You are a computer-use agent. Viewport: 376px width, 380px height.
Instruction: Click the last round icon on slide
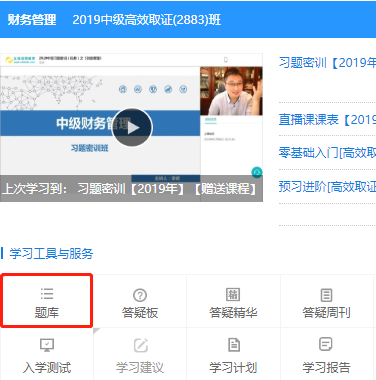tap(183, 89)
